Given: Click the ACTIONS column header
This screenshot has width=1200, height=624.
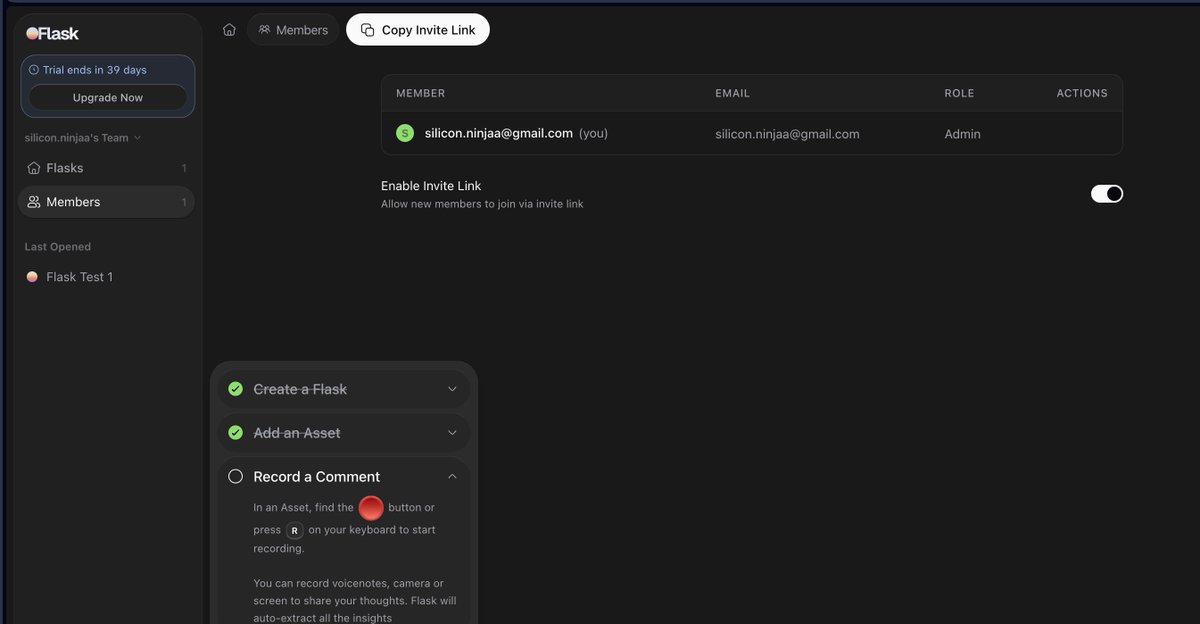Looking at the screenshot, I should coord(1082,93).
